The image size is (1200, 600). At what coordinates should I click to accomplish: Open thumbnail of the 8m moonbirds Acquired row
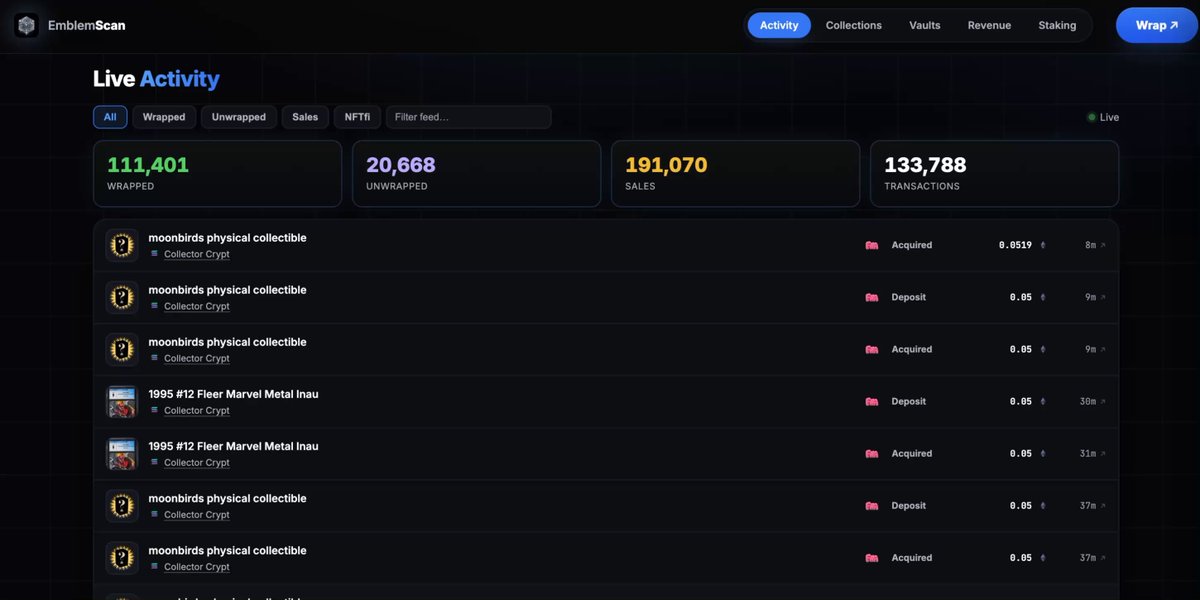[122, 245]
